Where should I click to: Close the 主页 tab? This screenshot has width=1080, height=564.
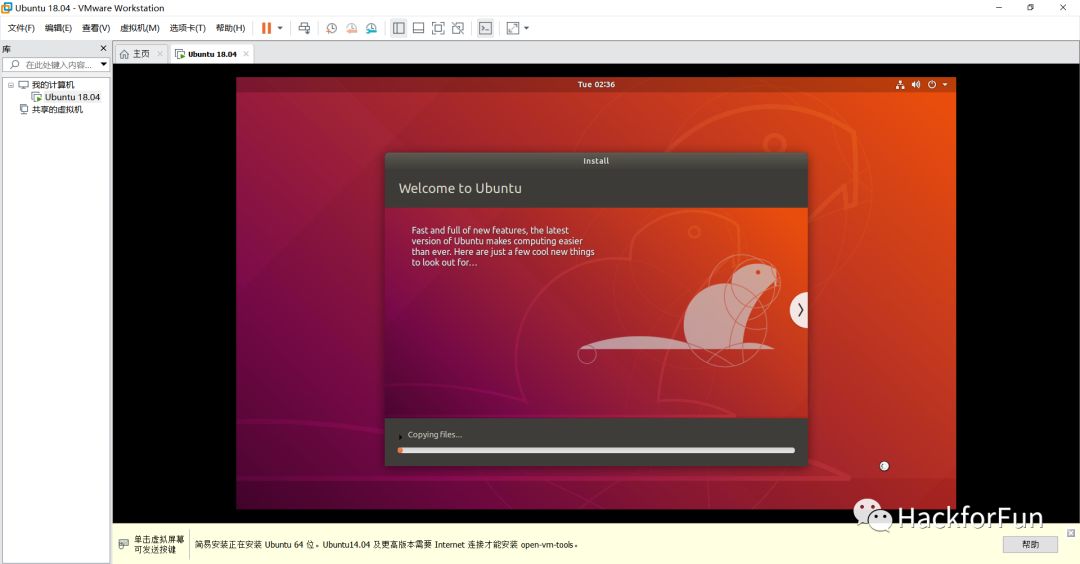160,54
